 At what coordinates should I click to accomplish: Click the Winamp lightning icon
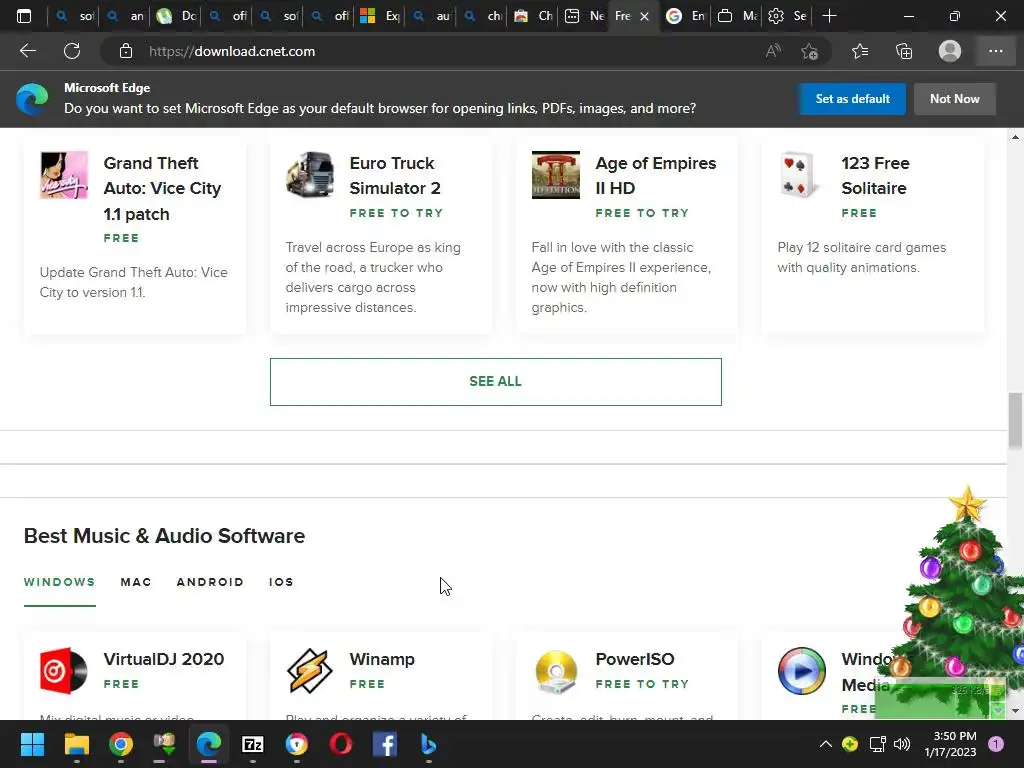(x=310, y=671)
